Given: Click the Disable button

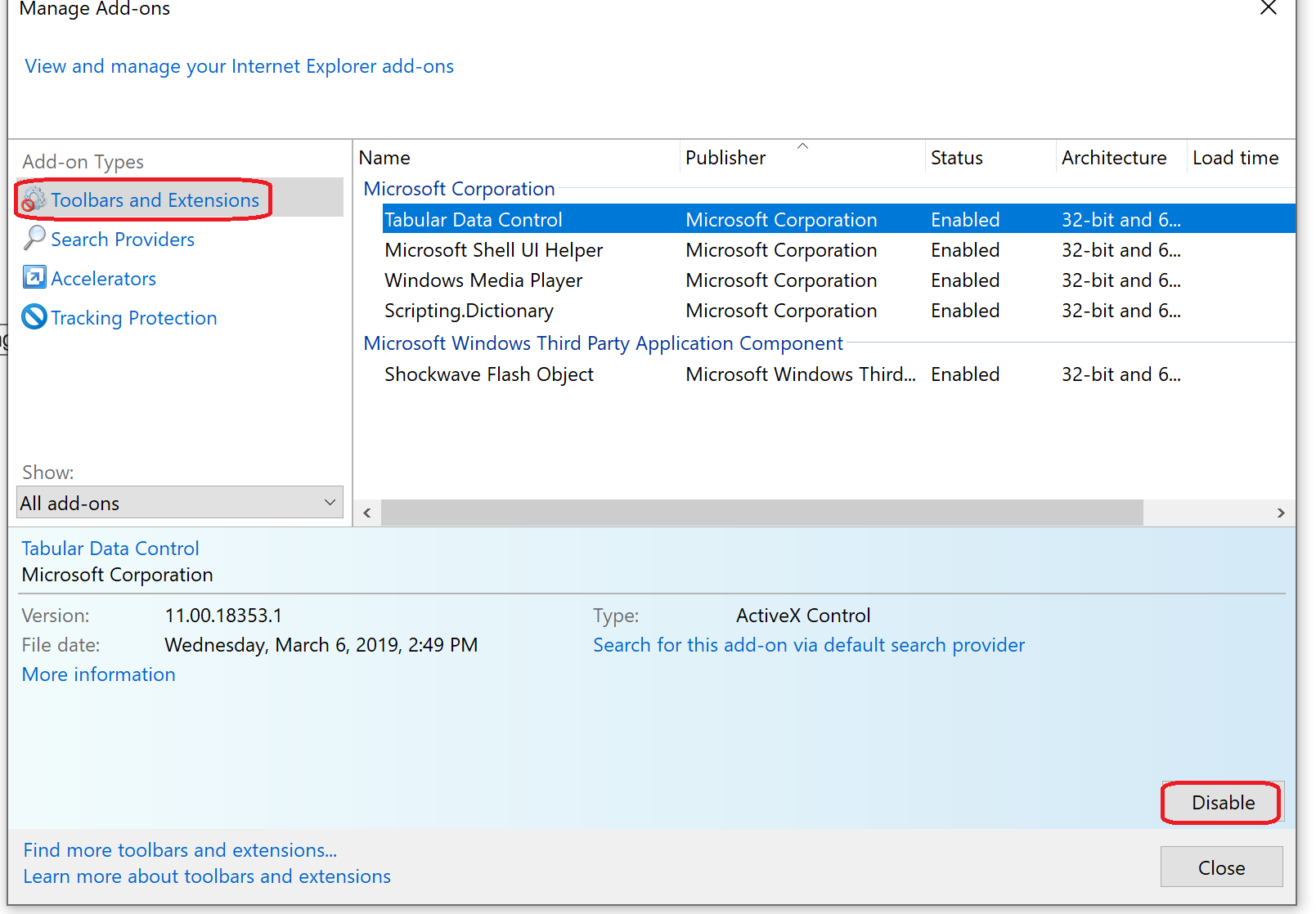Looking at the screenshot, I should pyautogui.click(x=1223, y=803).
